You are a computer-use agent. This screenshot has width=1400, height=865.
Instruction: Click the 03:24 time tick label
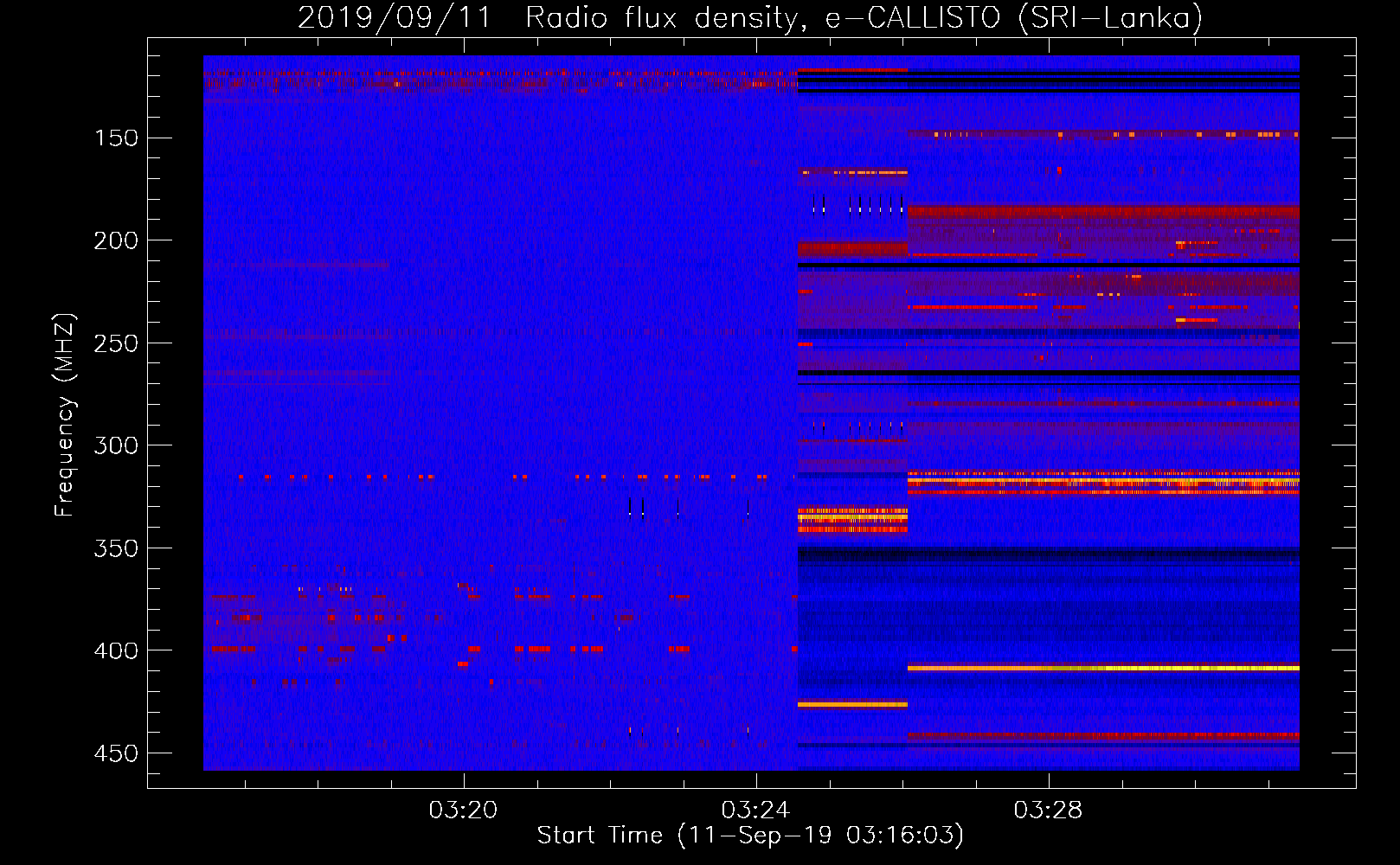click(756, 811)
